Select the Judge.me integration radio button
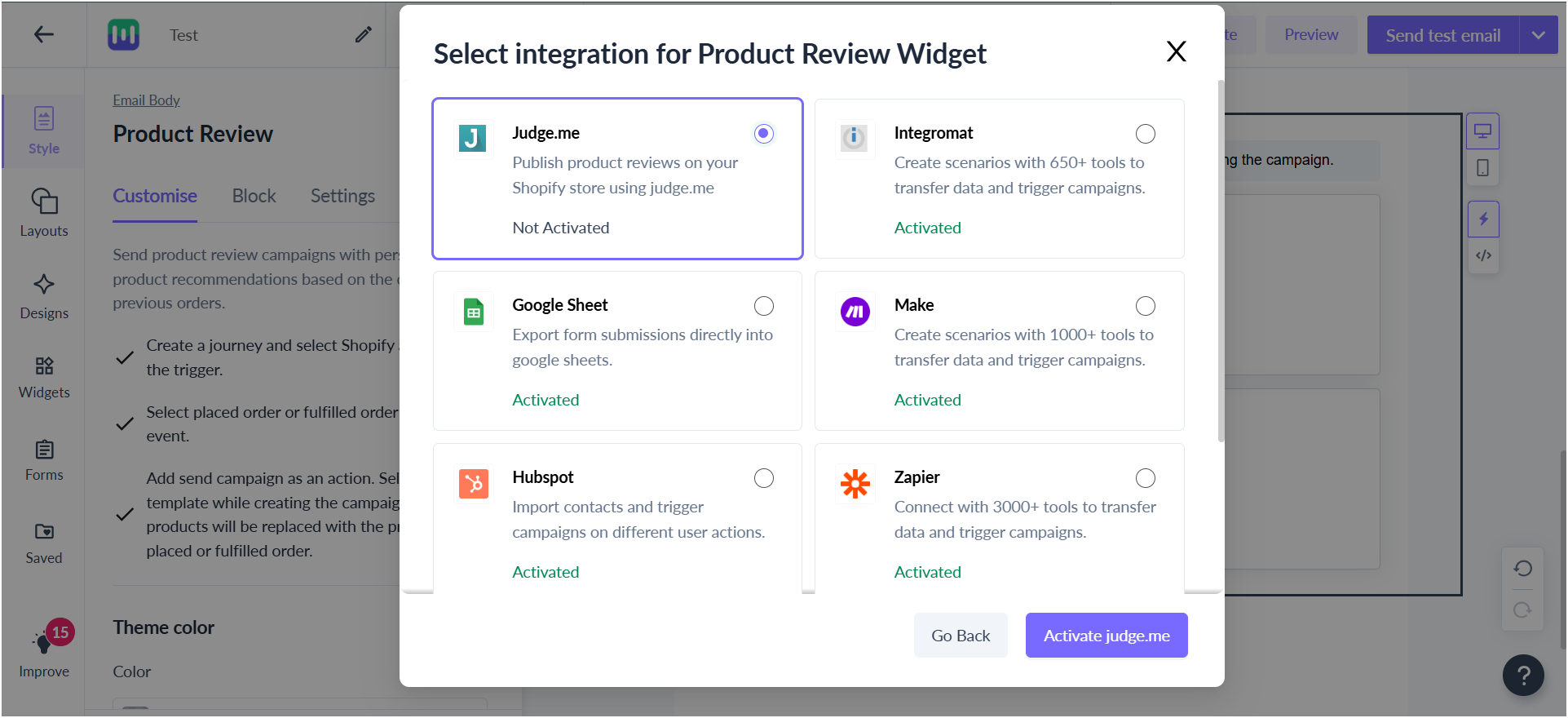The image size is (1568, 718). 763,133
